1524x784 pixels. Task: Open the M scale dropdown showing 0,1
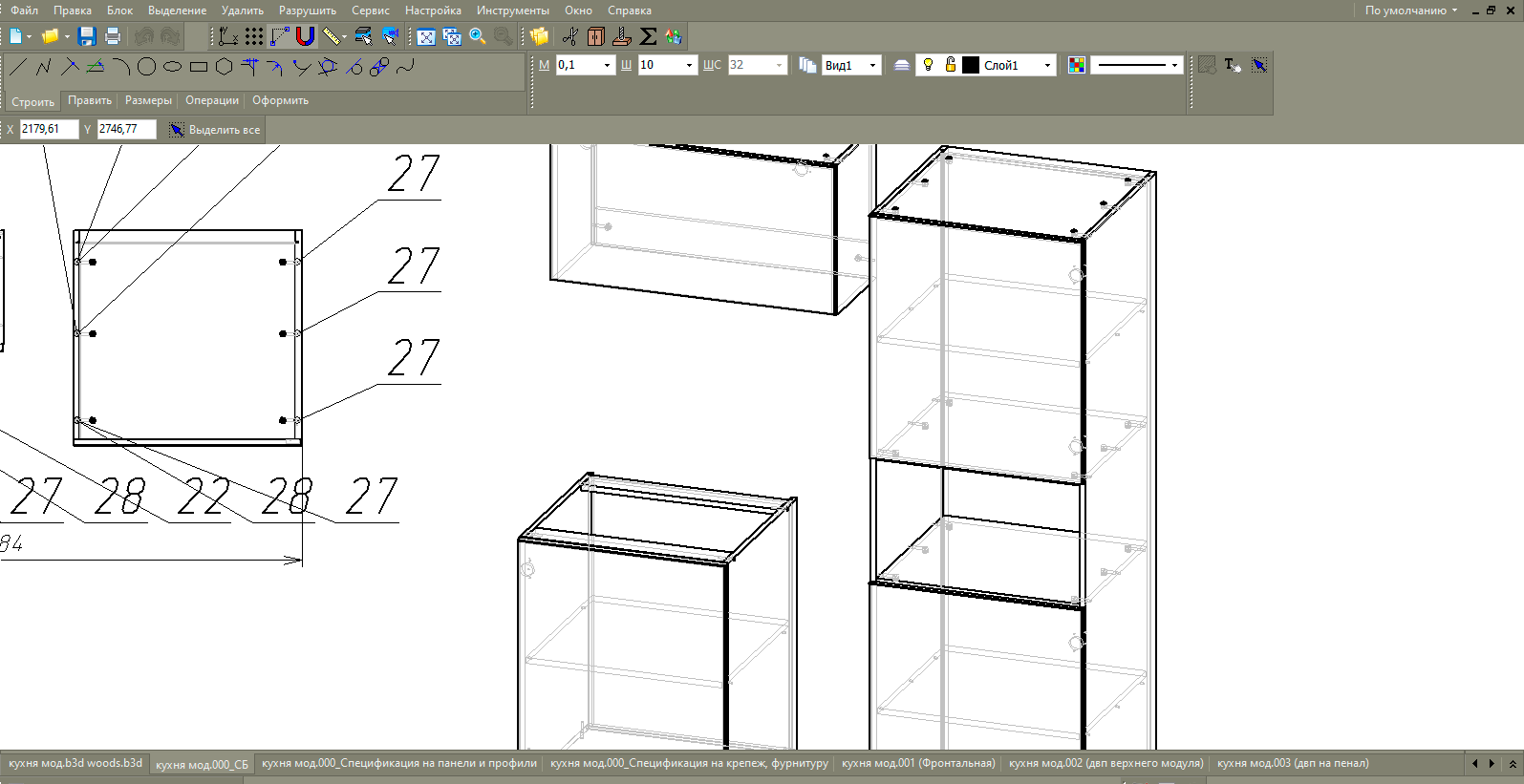point(585,65)
